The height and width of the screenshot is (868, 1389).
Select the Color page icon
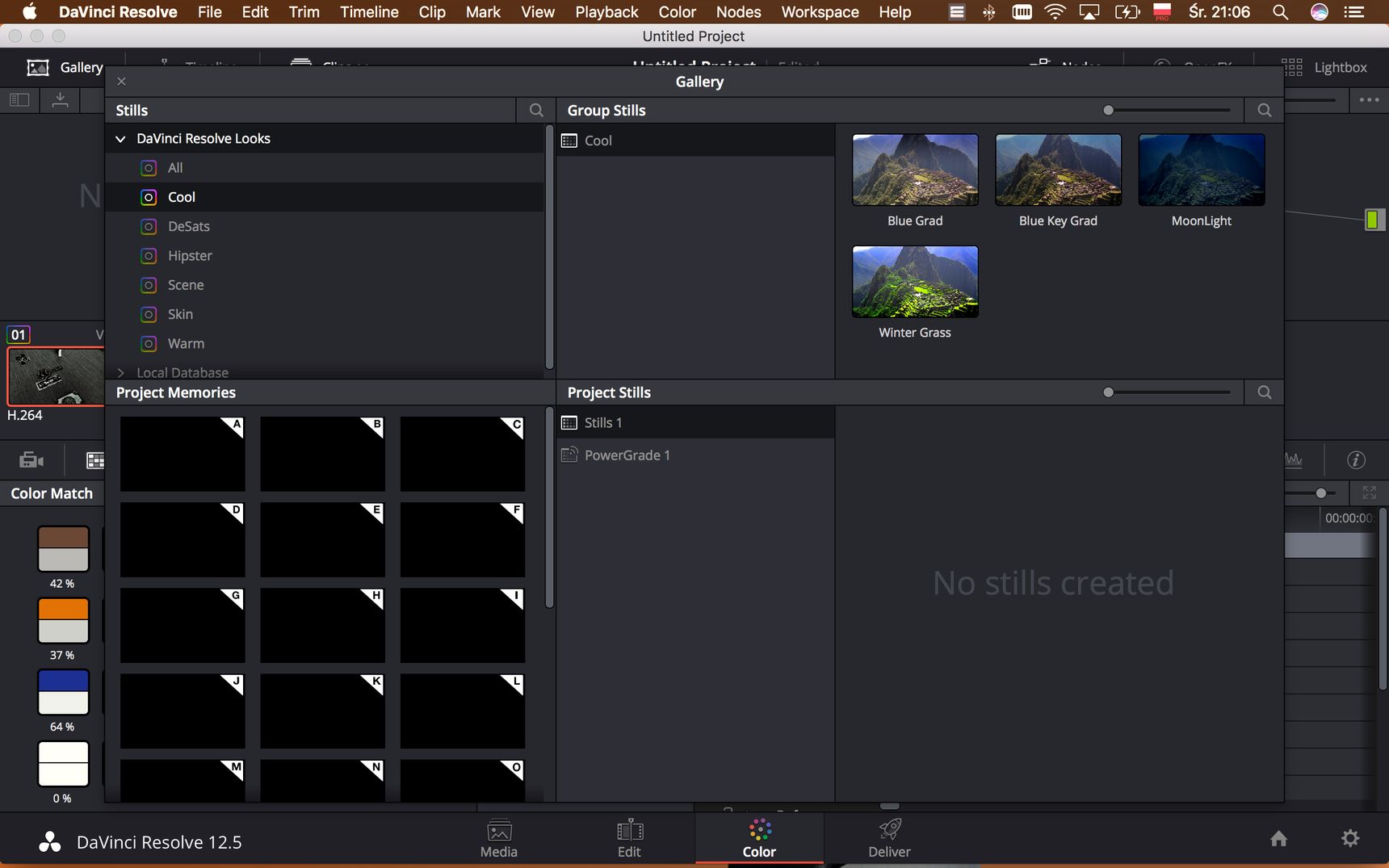759,829
